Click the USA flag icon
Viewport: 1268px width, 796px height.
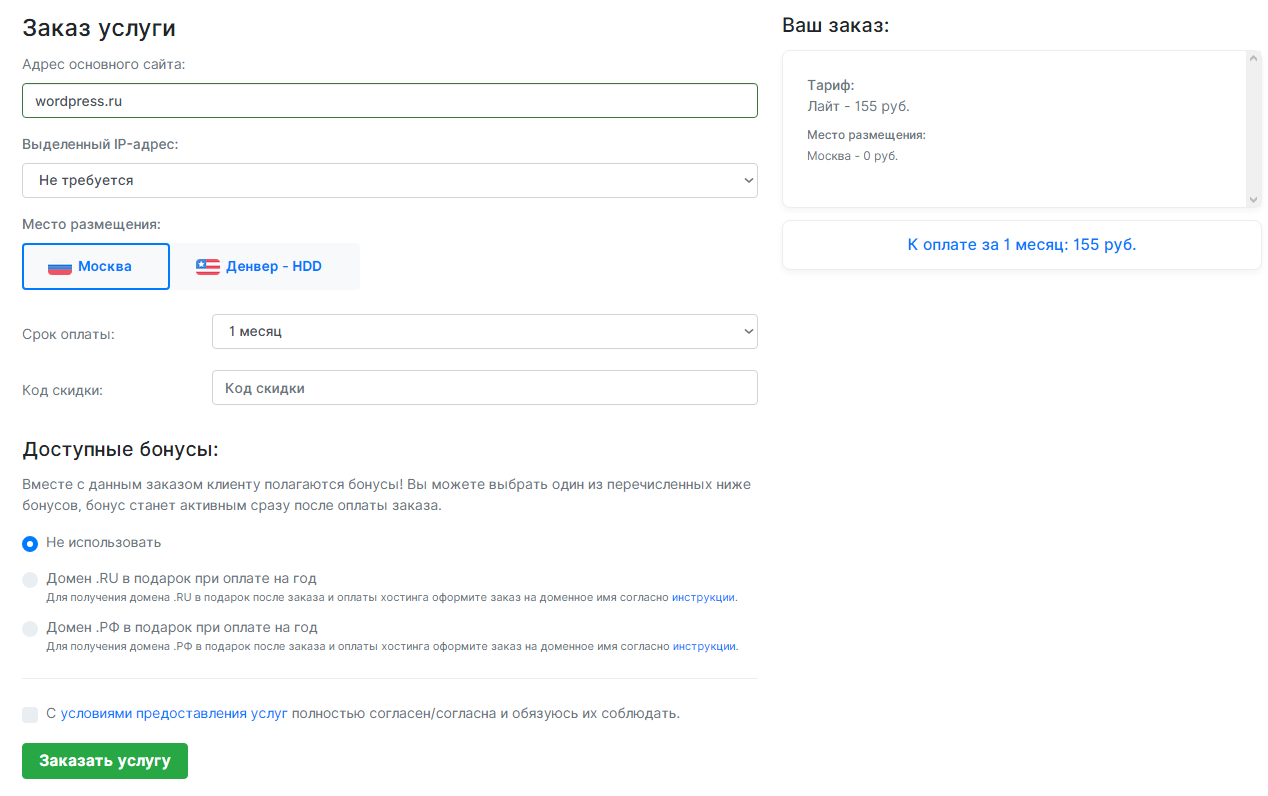(x=208, y=267)
